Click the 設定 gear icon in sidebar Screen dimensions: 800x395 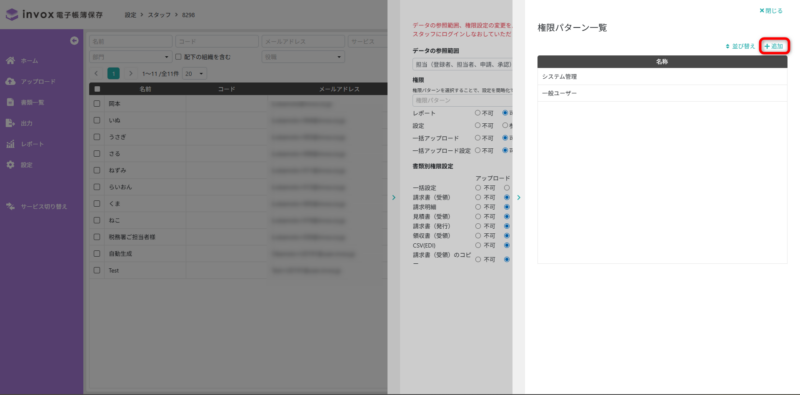pos(10,165)
